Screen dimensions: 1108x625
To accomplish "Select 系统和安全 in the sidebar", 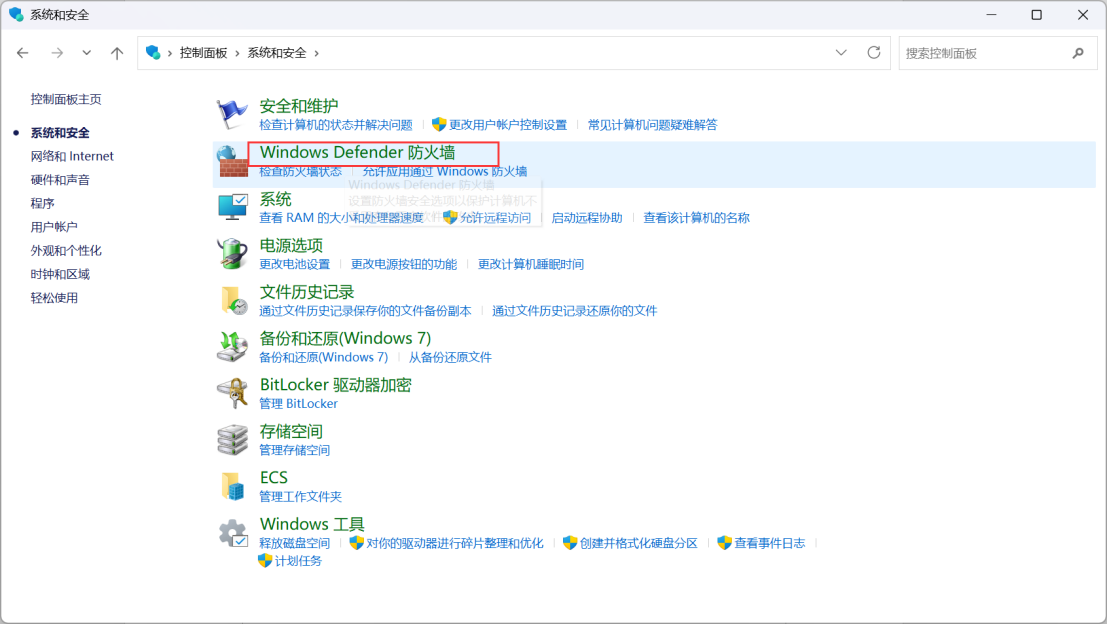I will (60, 133).
